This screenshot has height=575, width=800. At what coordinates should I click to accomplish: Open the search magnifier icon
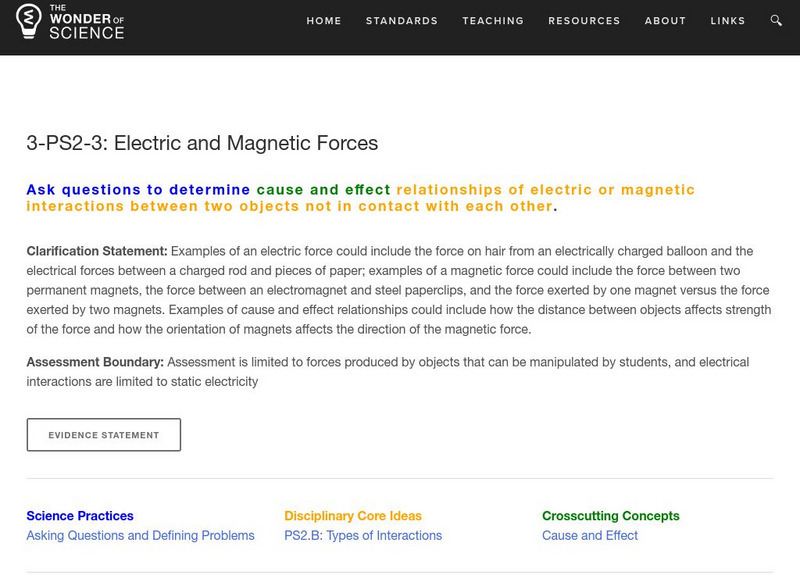point(776,20)
